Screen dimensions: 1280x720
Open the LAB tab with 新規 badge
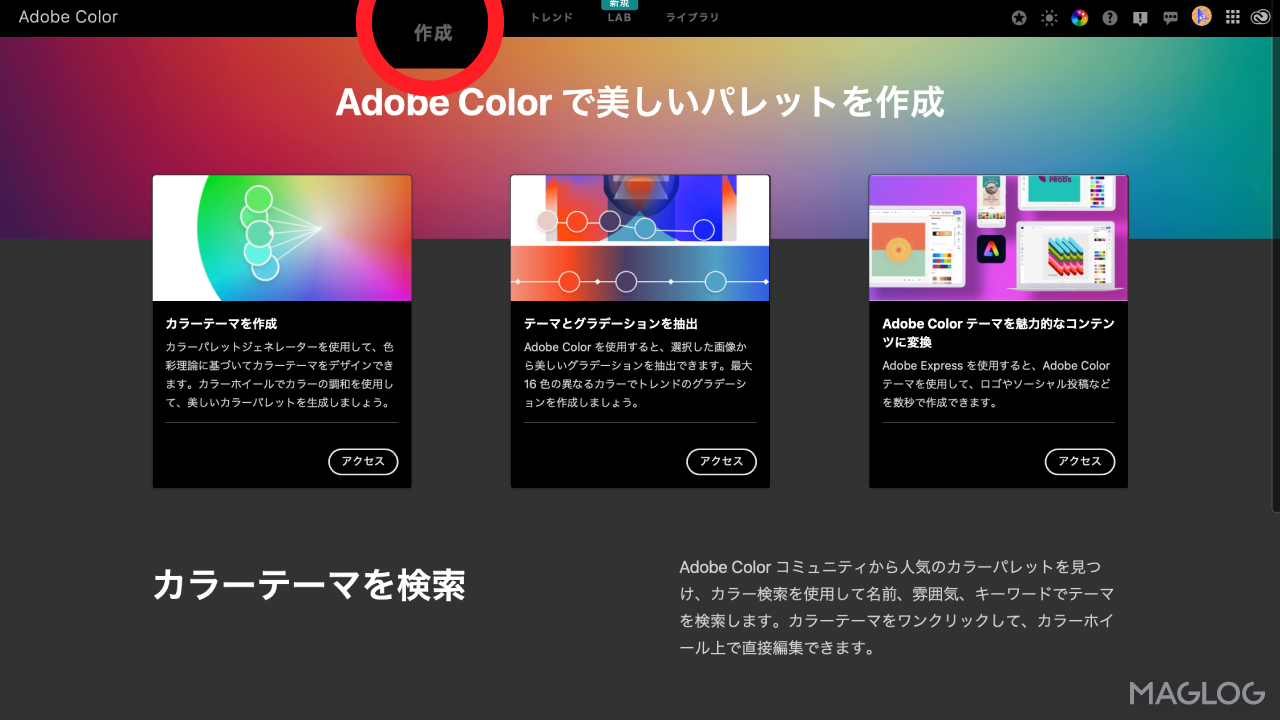[x=618, y=17]
